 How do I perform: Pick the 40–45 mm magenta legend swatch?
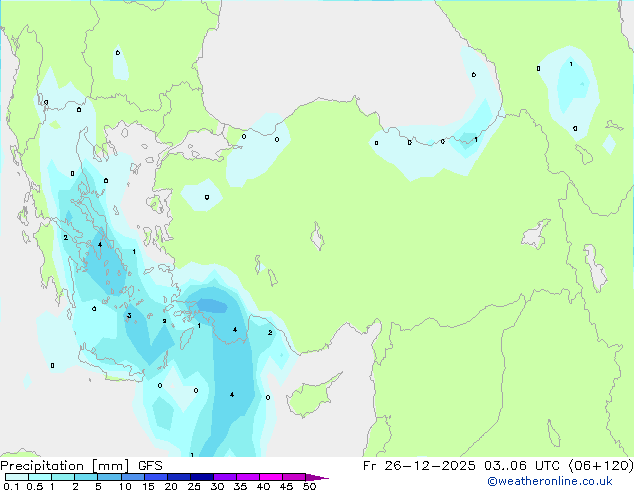point(271,477)
